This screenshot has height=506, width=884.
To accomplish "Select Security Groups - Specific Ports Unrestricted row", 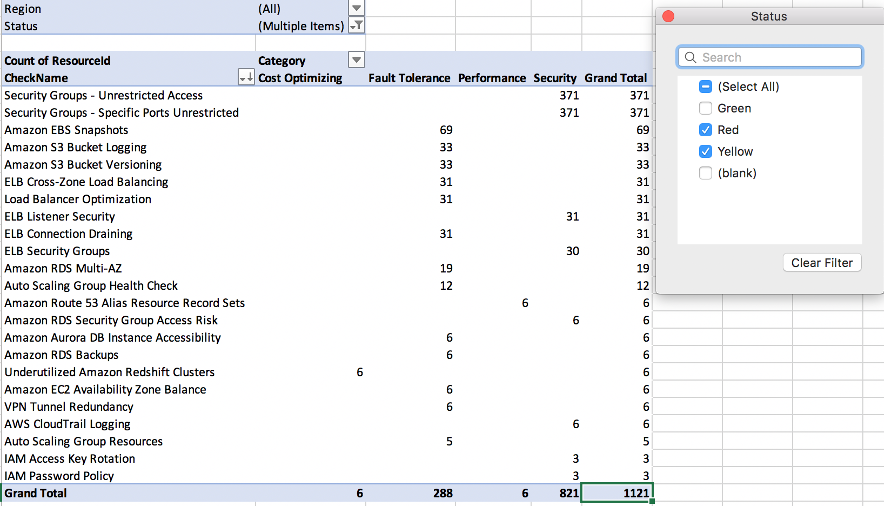I will pos(121,113).
